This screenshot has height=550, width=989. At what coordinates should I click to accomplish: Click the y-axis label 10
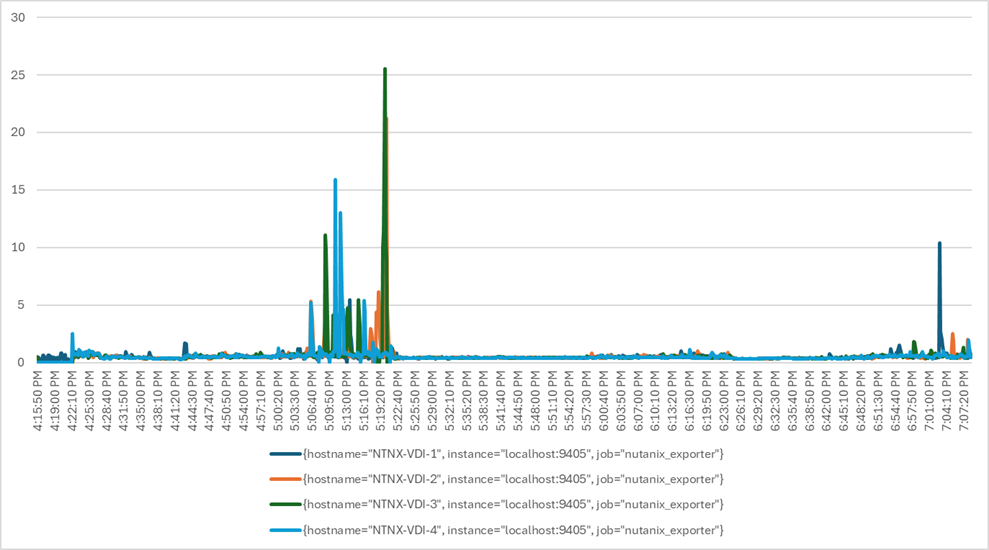18,247
